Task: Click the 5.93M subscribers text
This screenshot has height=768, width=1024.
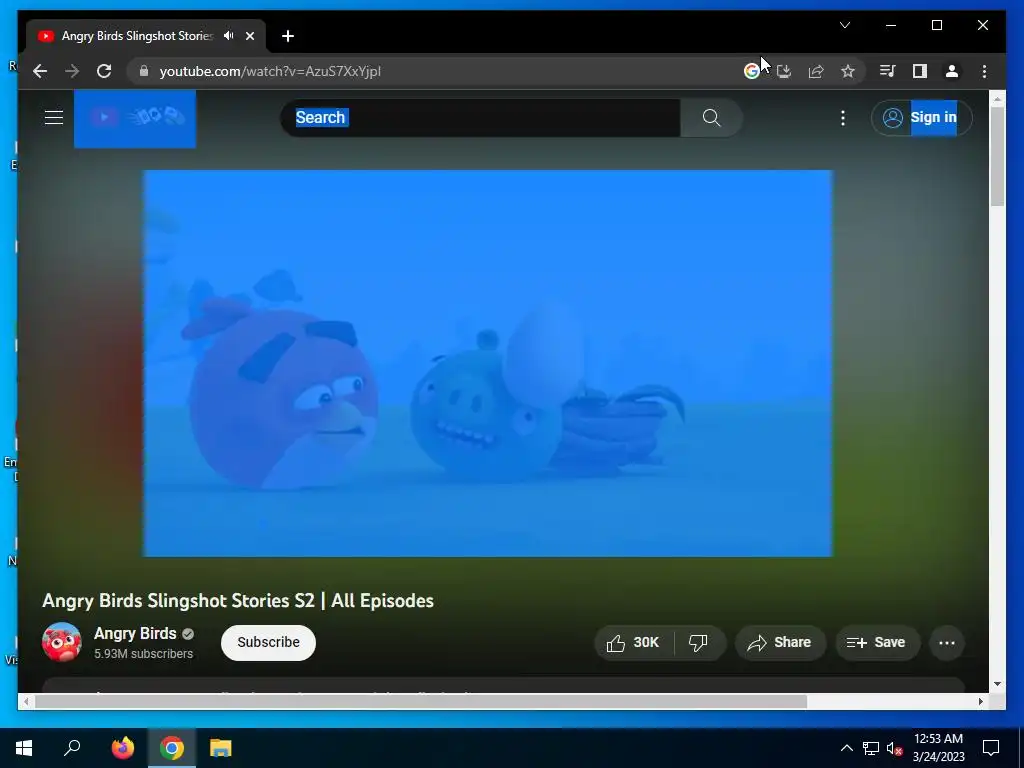Action: tap(144, 654)
